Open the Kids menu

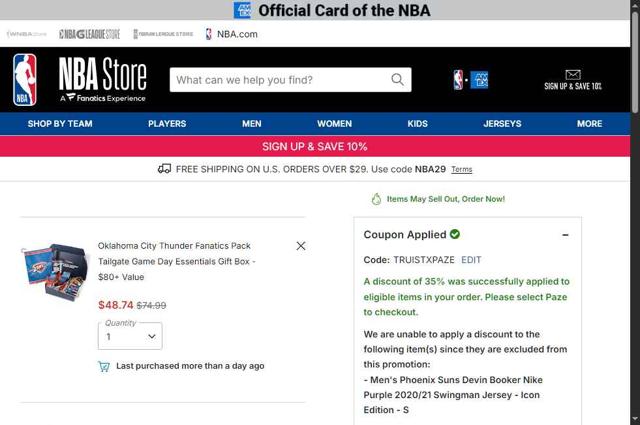[418, 124]
